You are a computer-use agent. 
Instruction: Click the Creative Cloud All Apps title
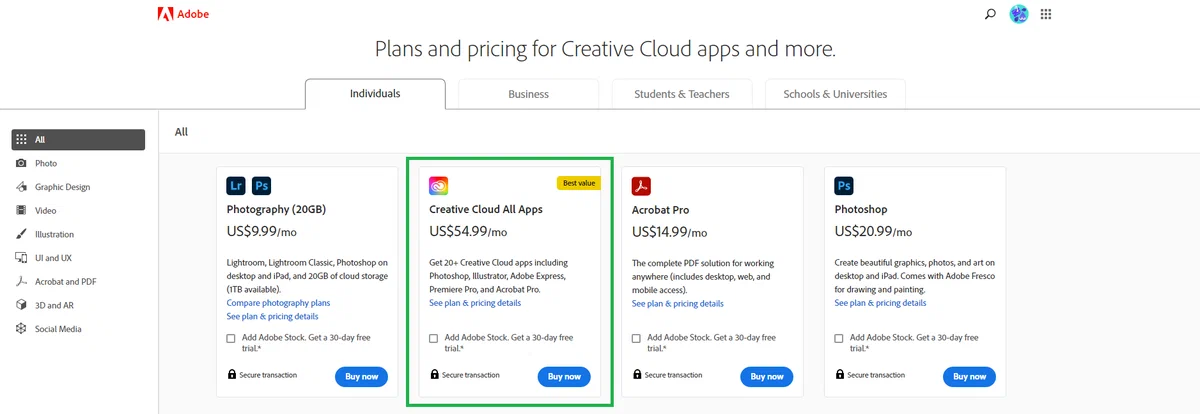486,210
